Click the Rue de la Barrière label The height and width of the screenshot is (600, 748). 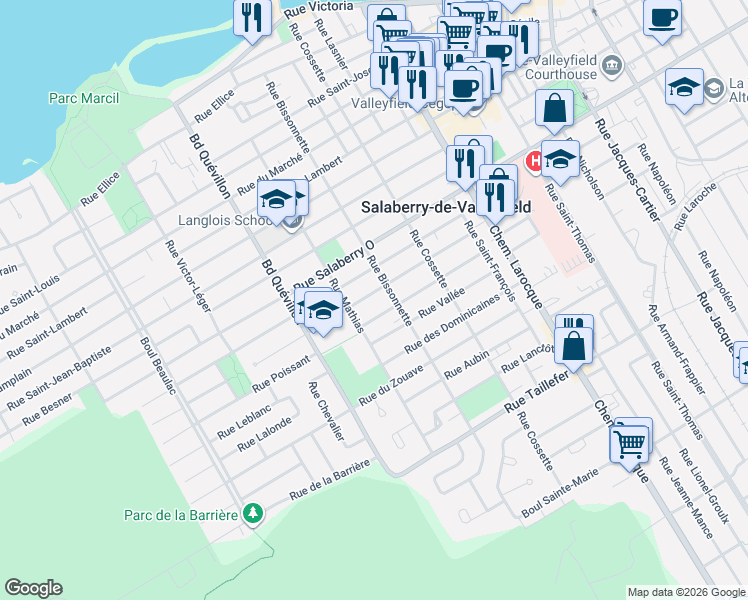point(330,480)
